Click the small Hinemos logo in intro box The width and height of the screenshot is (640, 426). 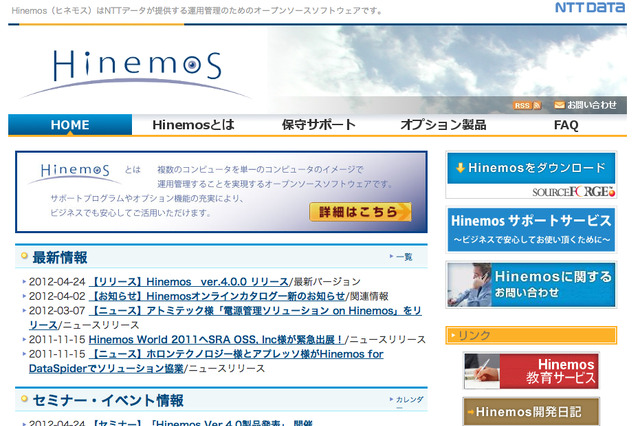(x=75, y=173)
